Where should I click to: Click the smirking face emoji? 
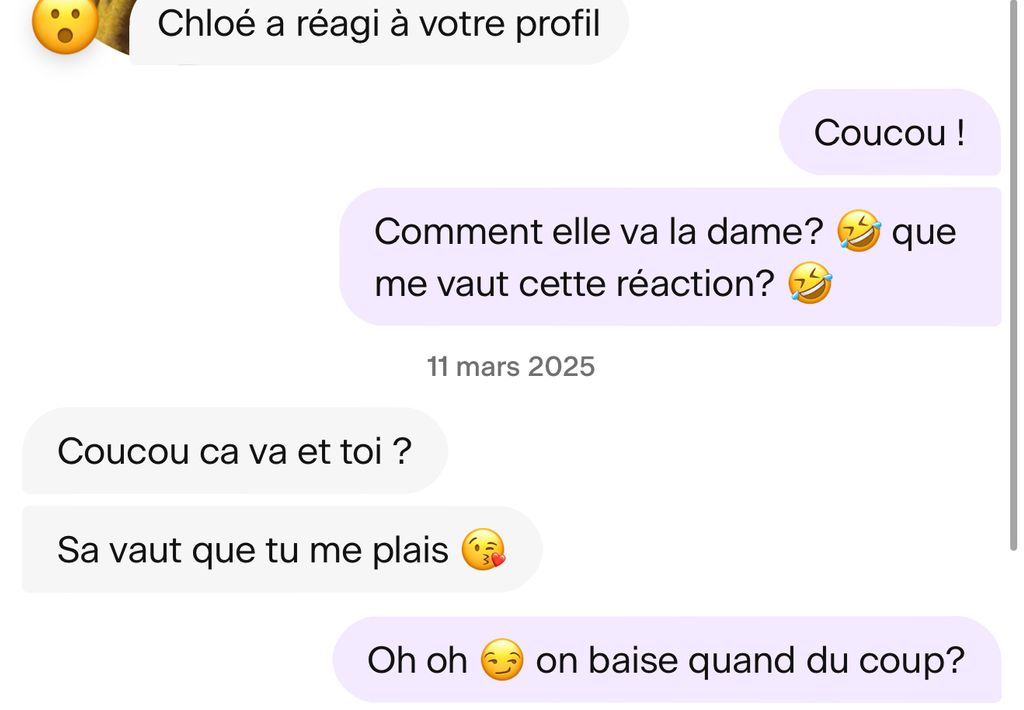pyautogui.click(x=501, y=661)
